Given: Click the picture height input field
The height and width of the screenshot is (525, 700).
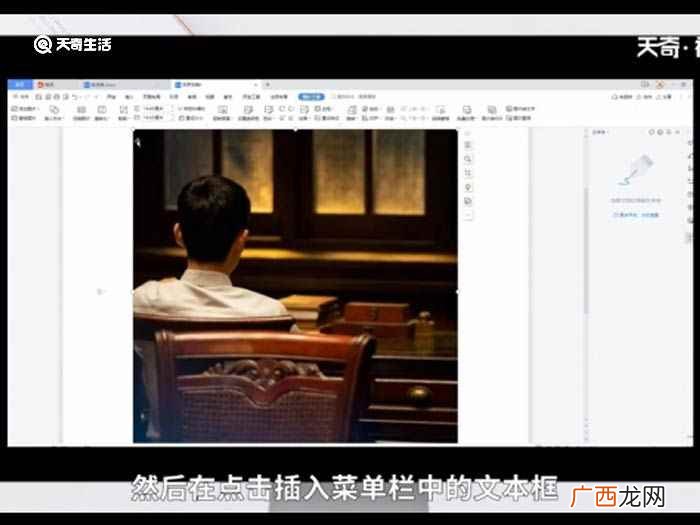Looking at the screenshot, I should [x=152, y=108].
